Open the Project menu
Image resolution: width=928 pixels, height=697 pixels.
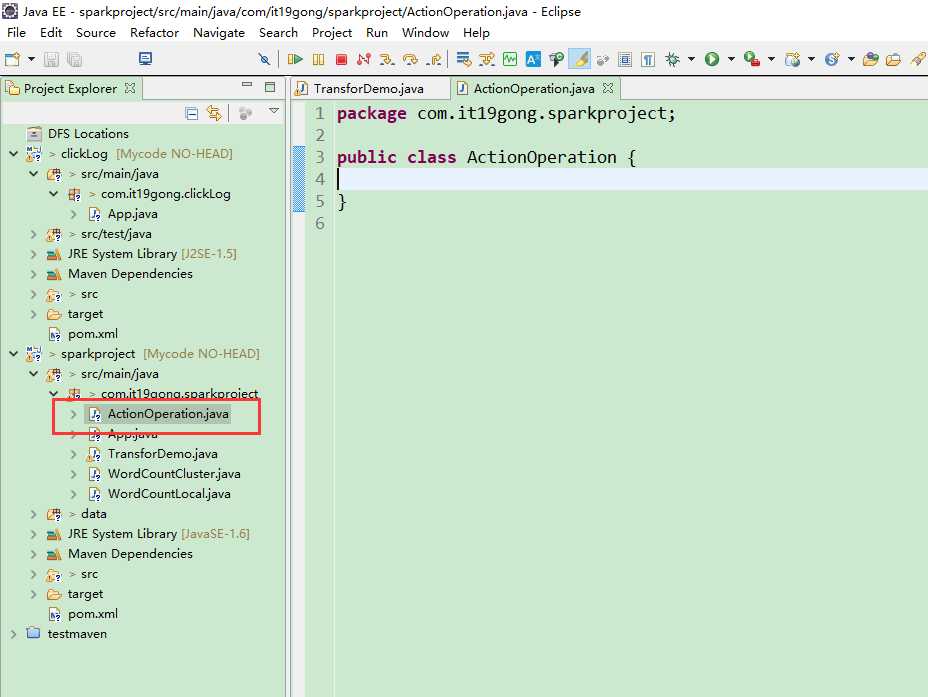331,33
